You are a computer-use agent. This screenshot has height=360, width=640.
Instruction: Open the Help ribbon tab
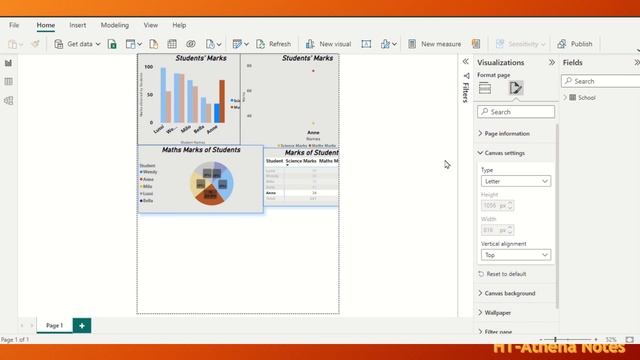[x=179, y=25]
